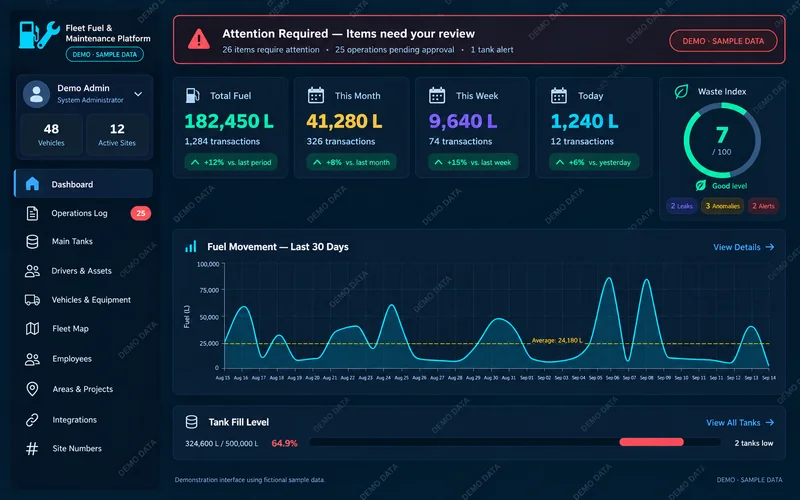Viewport: 800px width, 500px height.
Task: Click the 1 tank alert text
Action: (492, 49)
